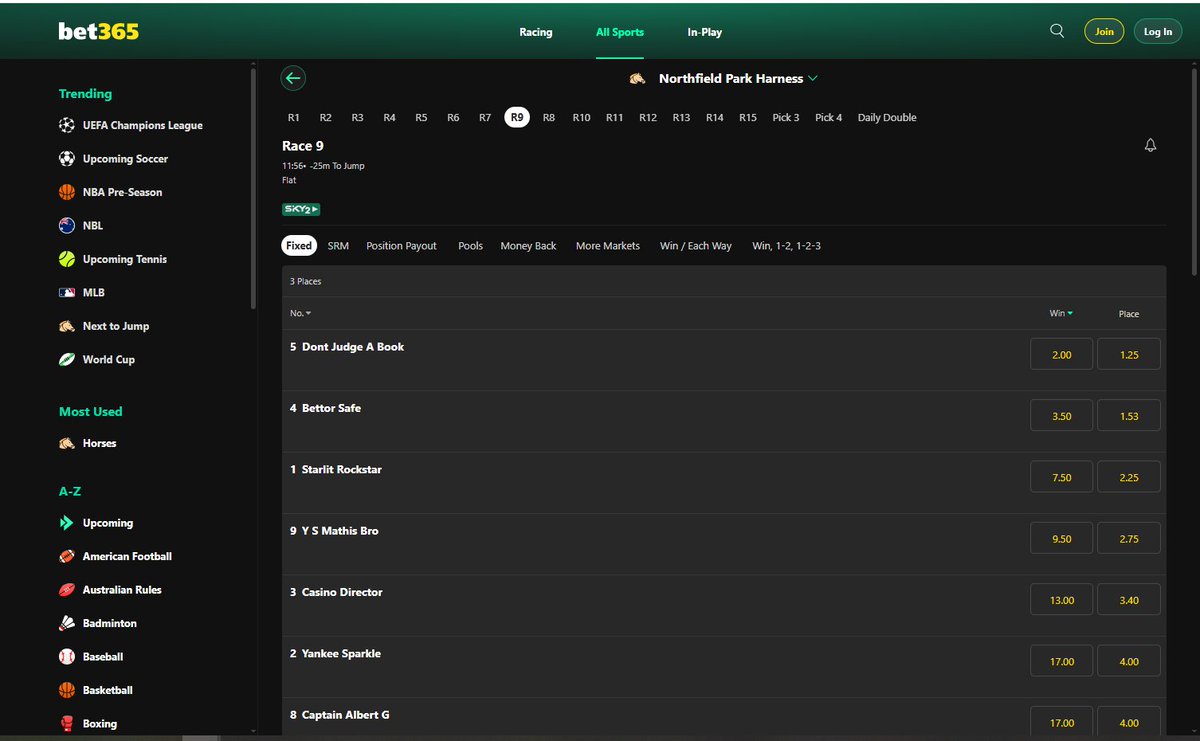Select Place odds 1.53 for Bettor Safe

point(1129,416)
